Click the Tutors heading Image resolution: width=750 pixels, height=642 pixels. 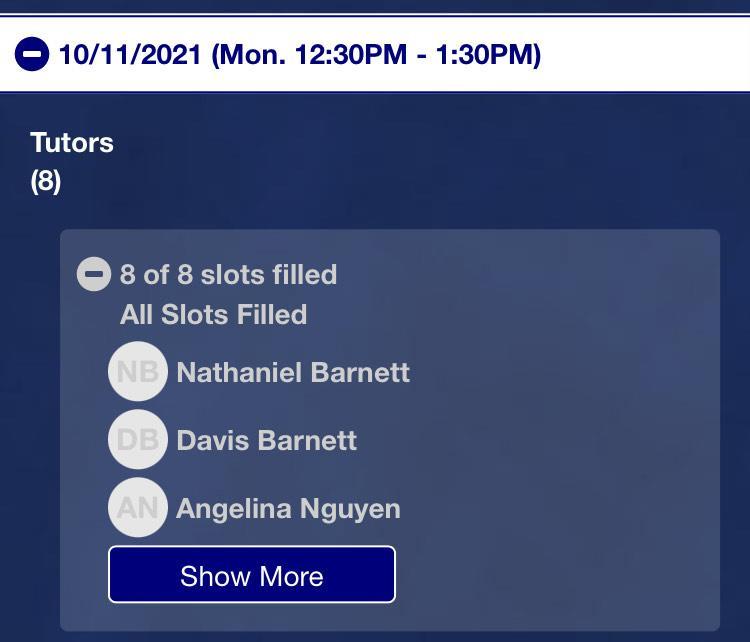(x=72, y=142)
